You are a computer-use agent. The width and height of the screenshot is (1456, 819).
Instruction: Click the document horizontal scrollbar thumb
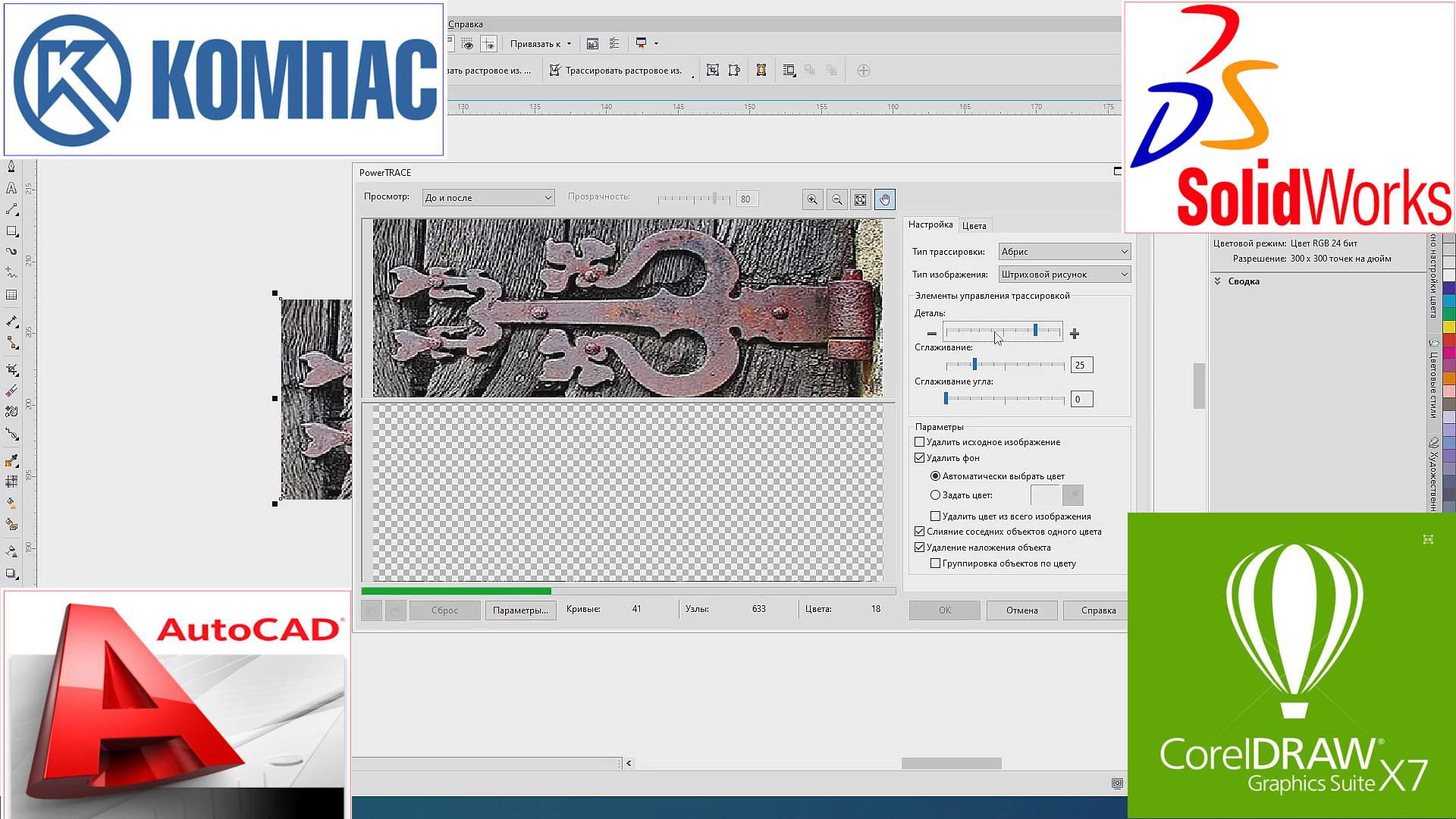coord(951,764)
